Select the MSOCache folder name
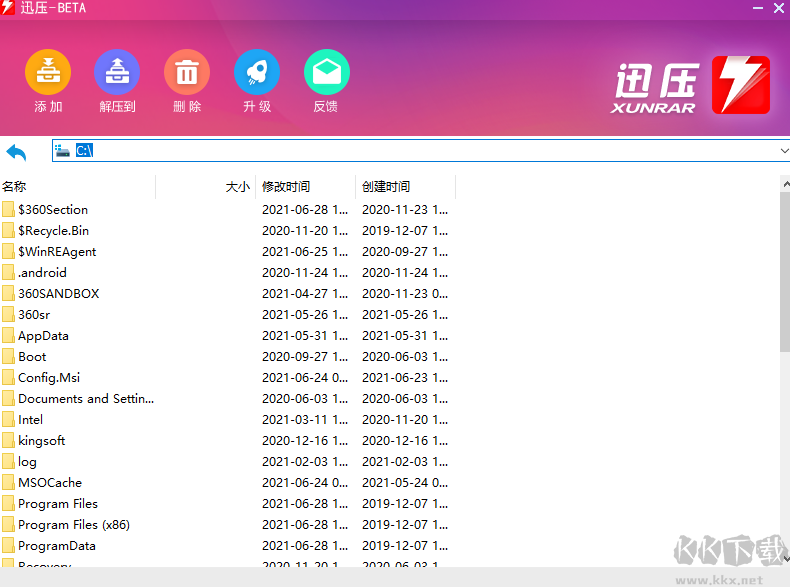This screenshot has width=790, height=587. 50,483
